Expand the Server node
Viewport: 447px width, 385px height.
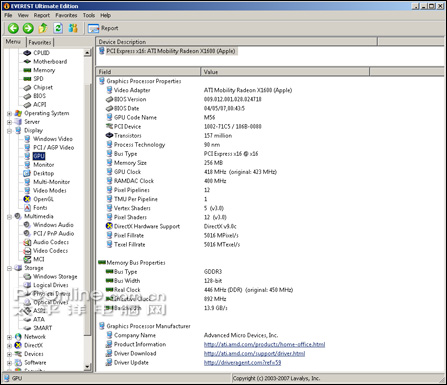click(9, 122)
